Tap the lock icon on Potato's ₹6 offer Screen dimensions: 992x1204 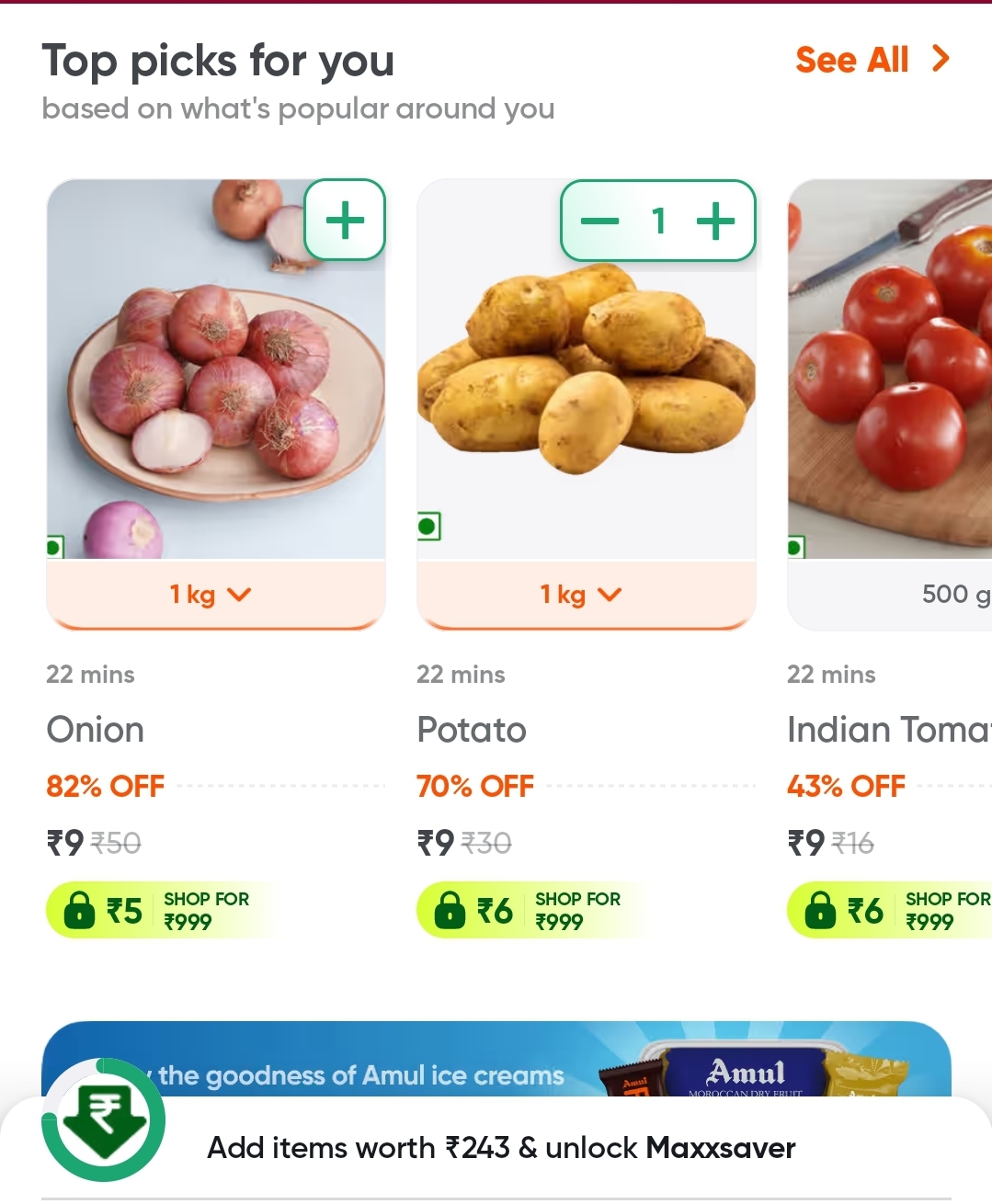[x=450, y=910]
